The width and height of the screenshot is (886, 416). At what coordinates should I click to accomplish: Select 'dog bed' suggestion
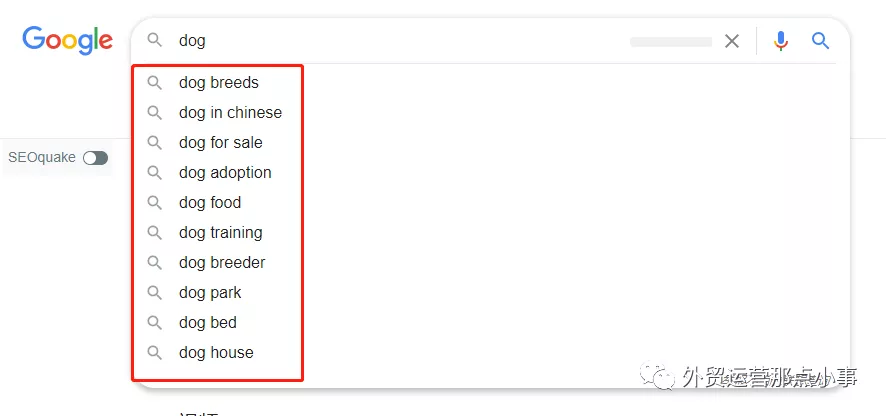point(208,323)
